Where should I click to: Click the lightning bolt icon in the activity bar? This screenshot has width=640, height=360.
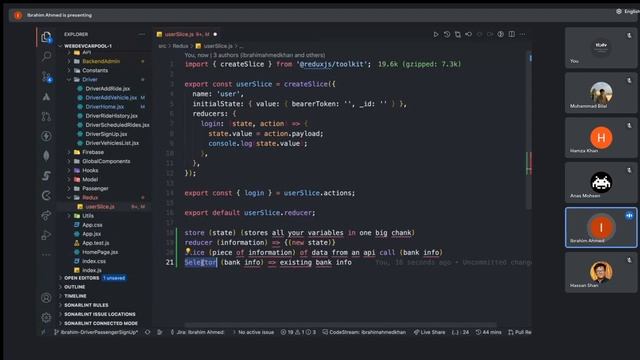[46, 136]
